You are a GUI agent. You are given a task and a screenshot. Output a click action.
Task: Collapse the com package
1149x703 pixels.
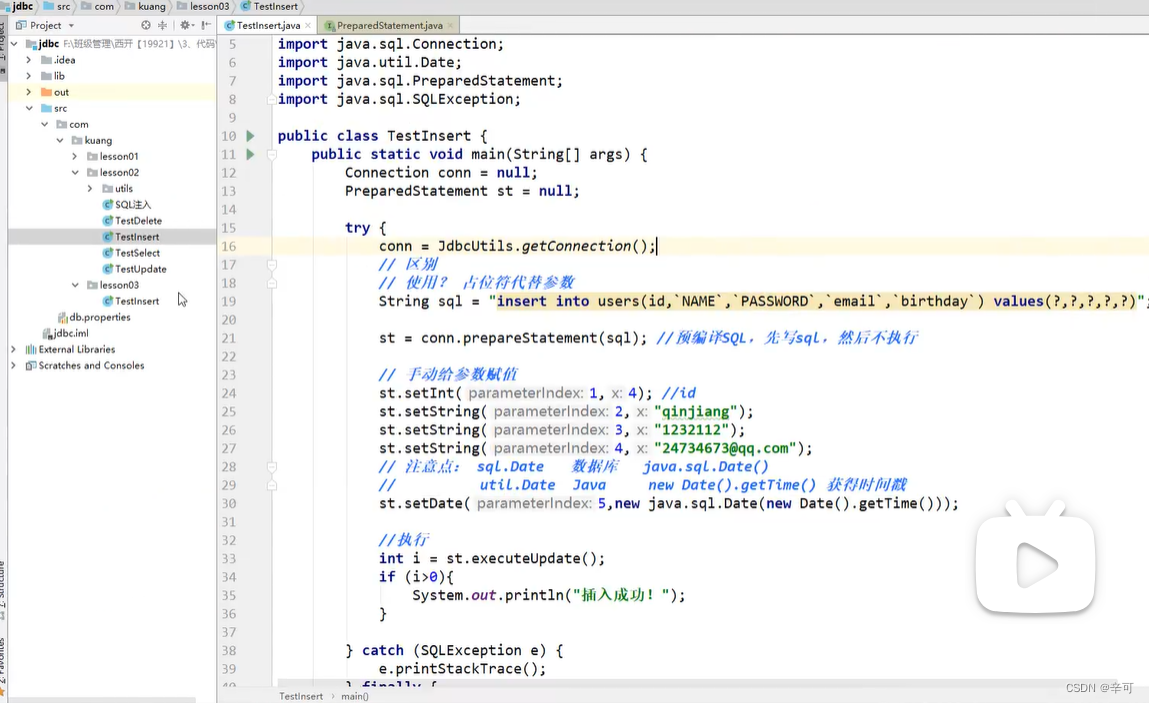point(44,125)
